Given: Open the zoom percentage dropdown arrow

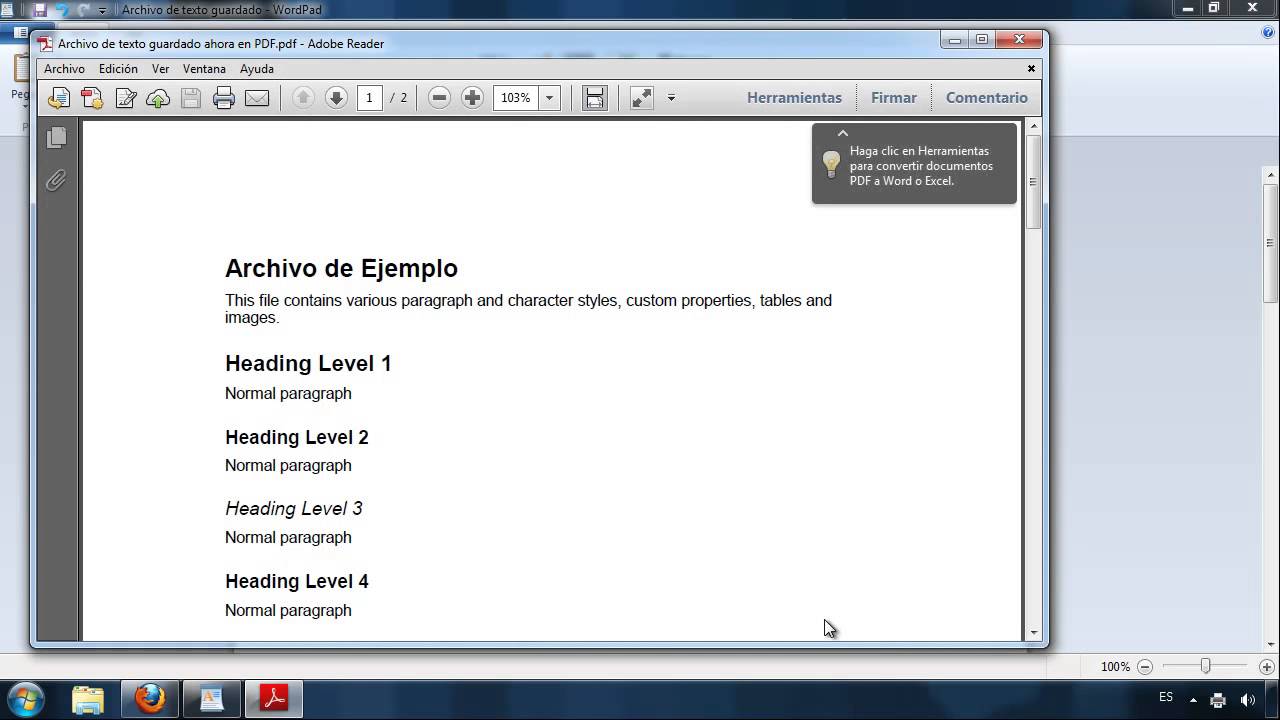Looking at the screenshot, I should [549, 98].
